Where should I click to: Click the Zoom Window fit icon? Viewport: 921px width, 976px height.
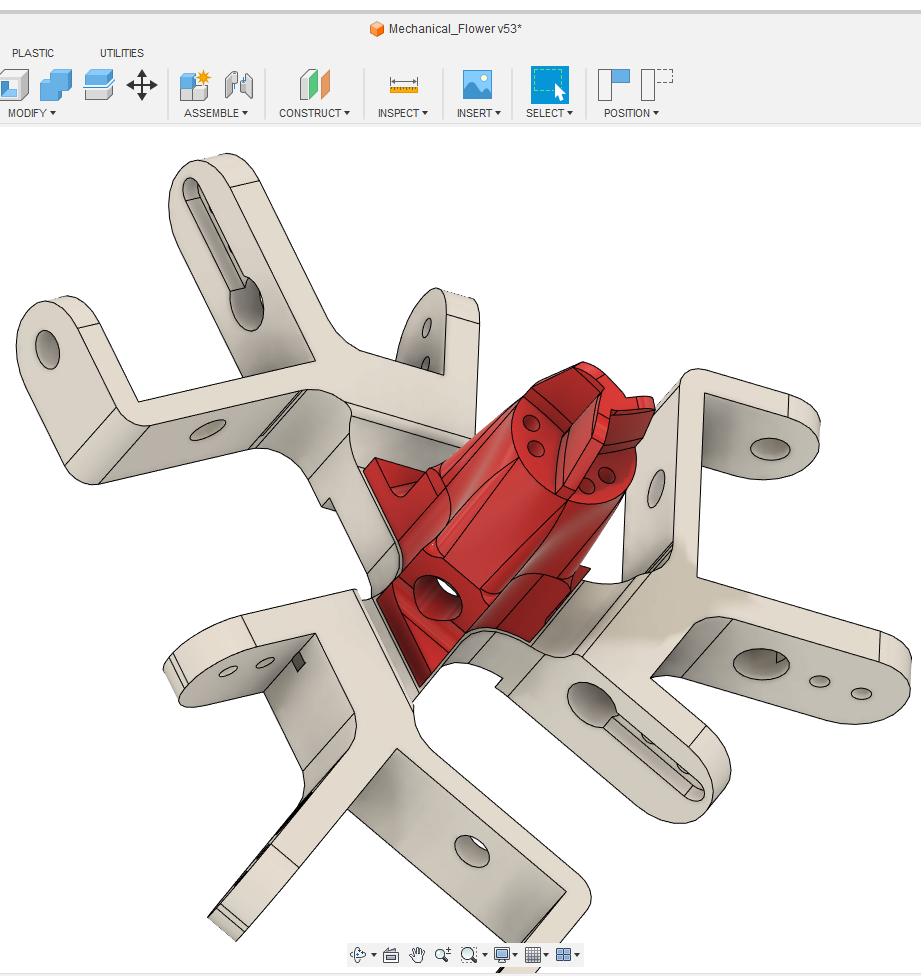pyautogui.click(x=469, y=954)
